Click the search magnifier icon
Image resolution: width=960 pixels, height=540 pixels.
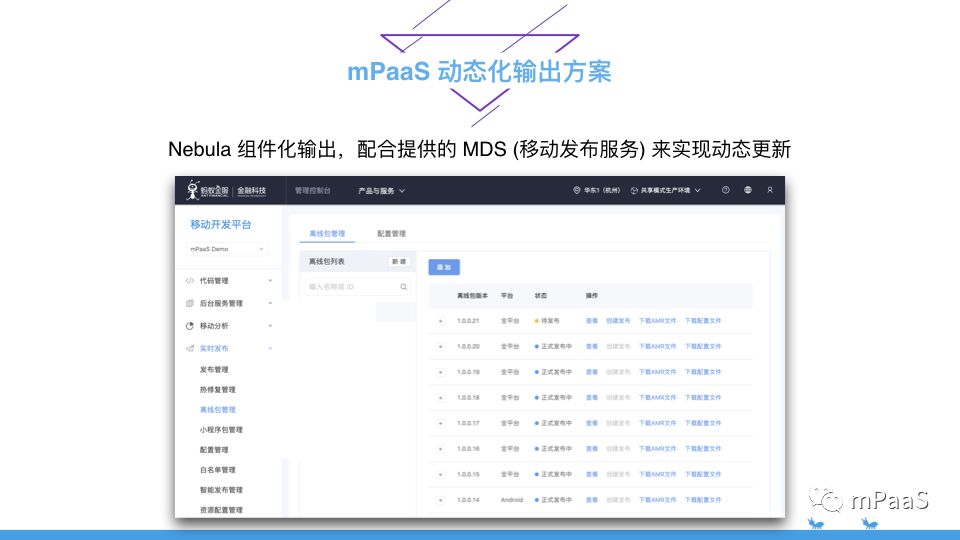tap(403, 287)
